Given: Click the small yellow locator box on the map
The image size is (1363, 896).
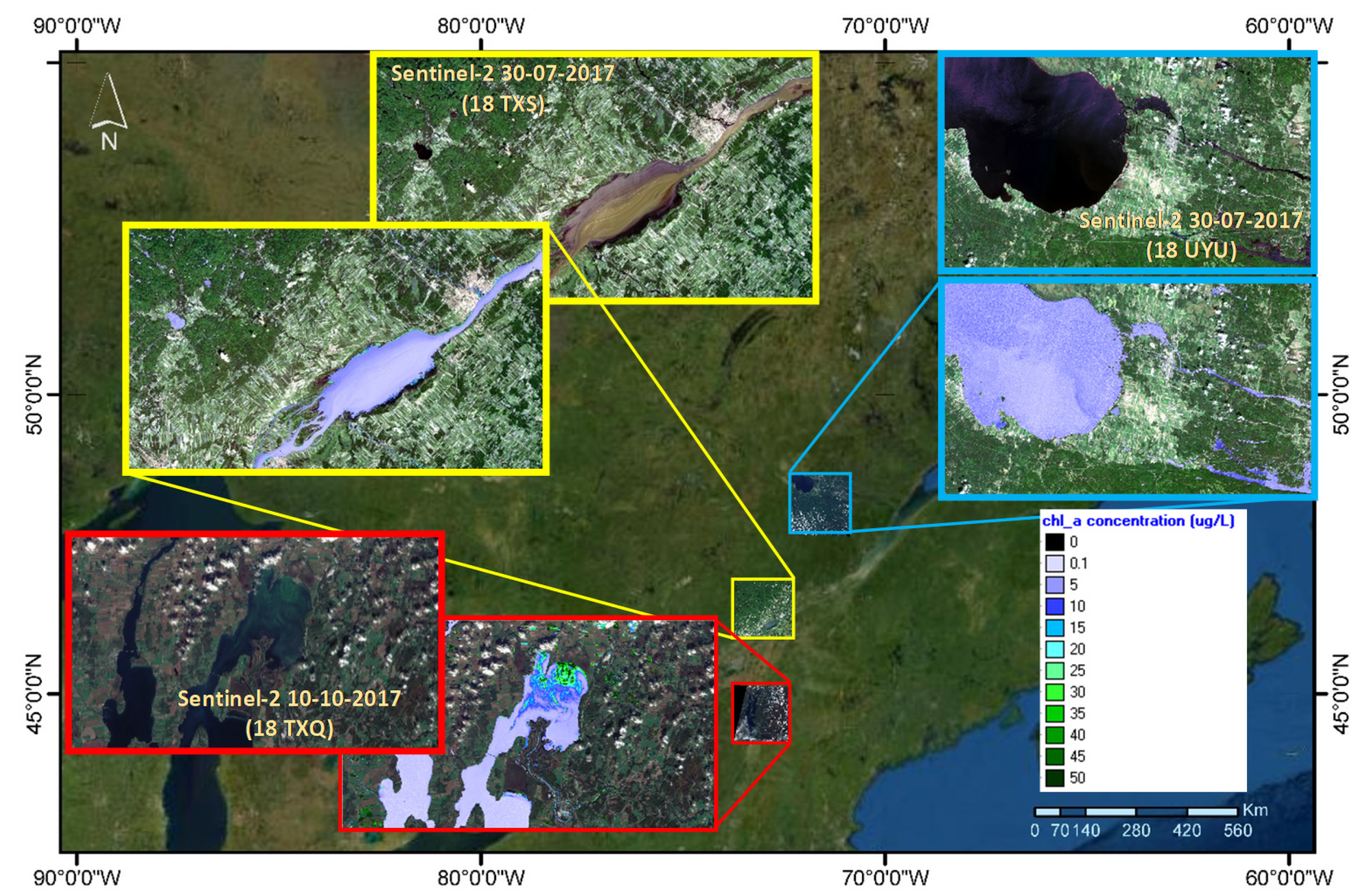Looking at the screenshot, I should (x=763, y=608).
